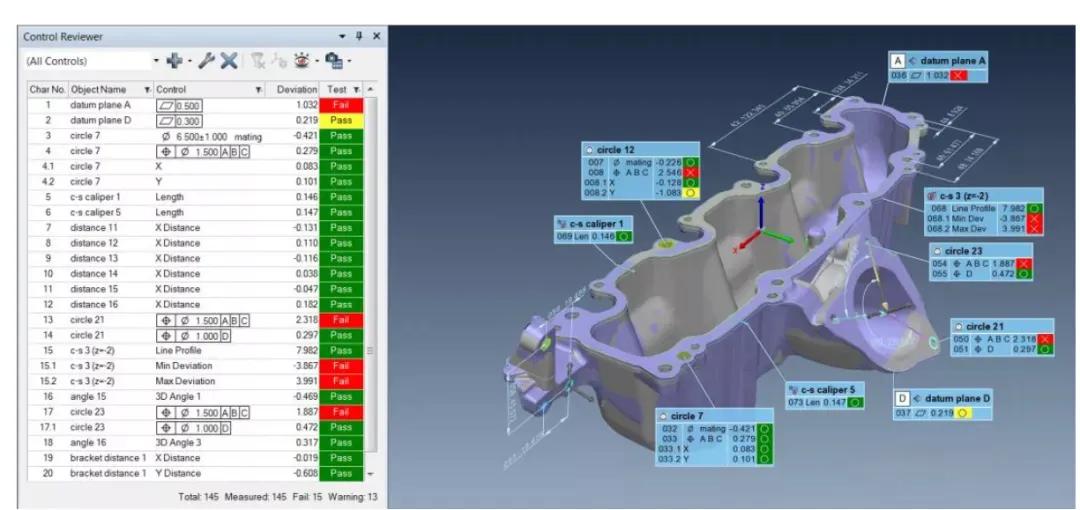The height and width of the screenshot is (510, 1080).
Task: Click red X beside 1.887 in circle 23 label
Action: tap(1024, 263)
